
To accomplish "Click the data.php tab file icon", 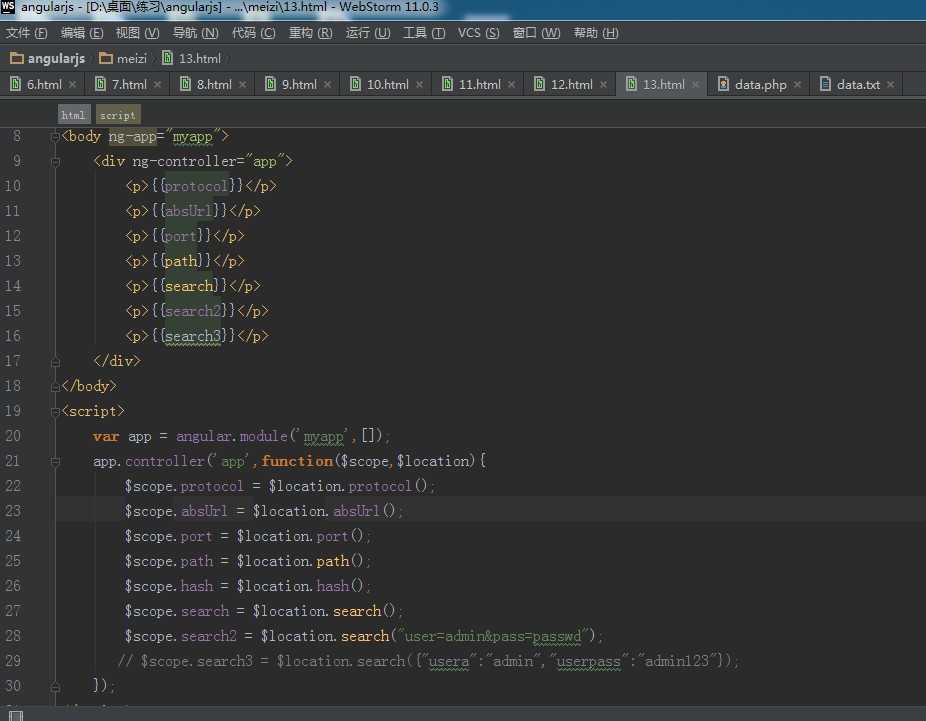I will (723, 84).
